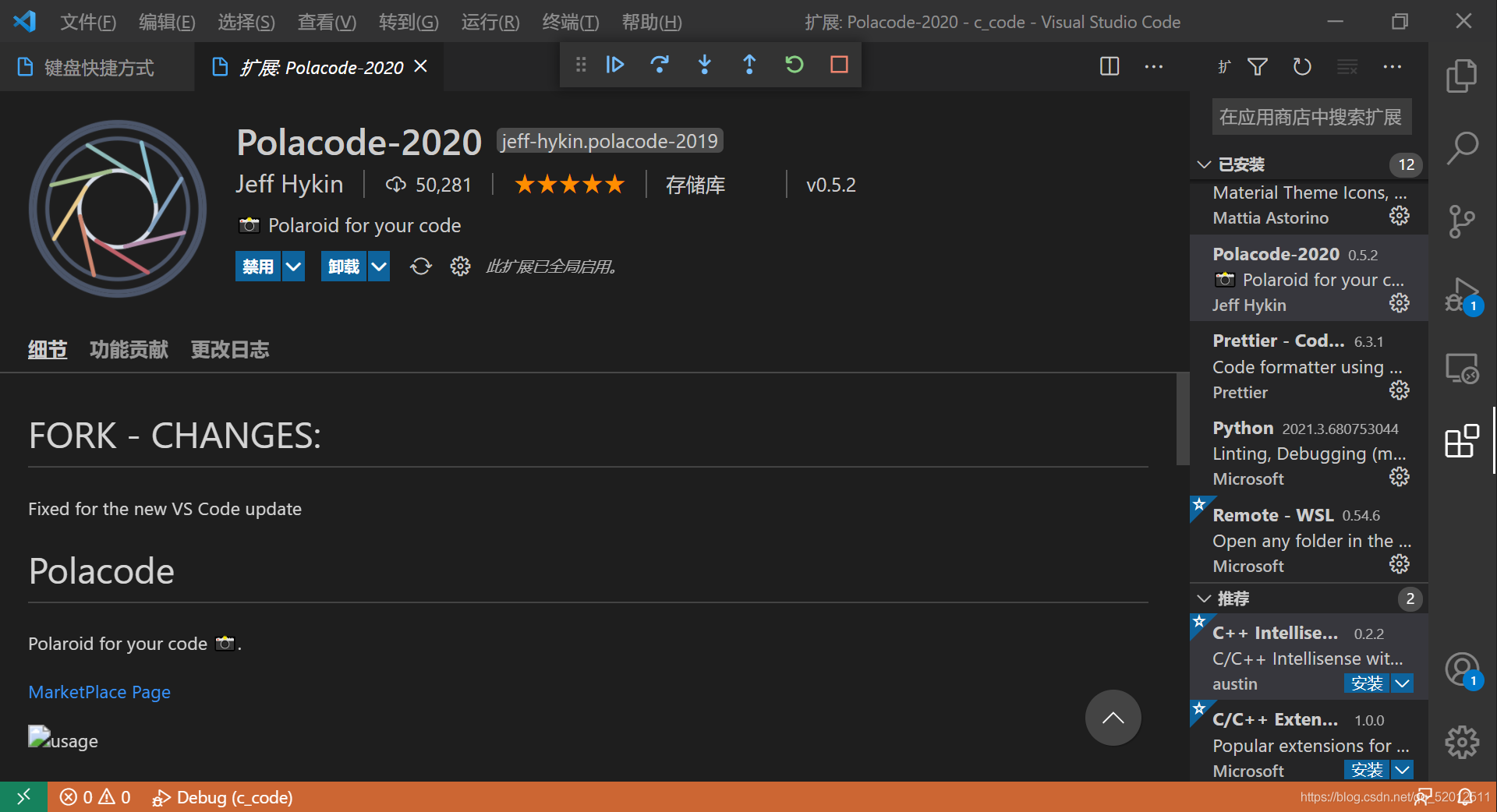
Task: Open install dropdown for C/C++ Extension Pack
Action: tap(1402, 770)
